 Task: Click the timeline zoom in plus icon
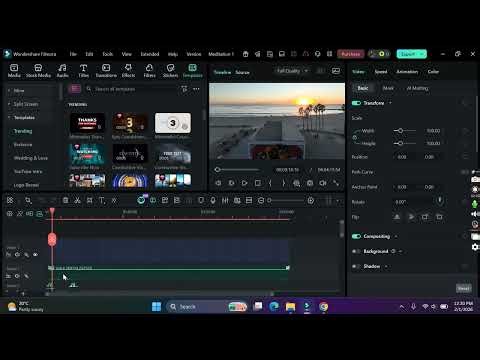click(x=311, y=200)
